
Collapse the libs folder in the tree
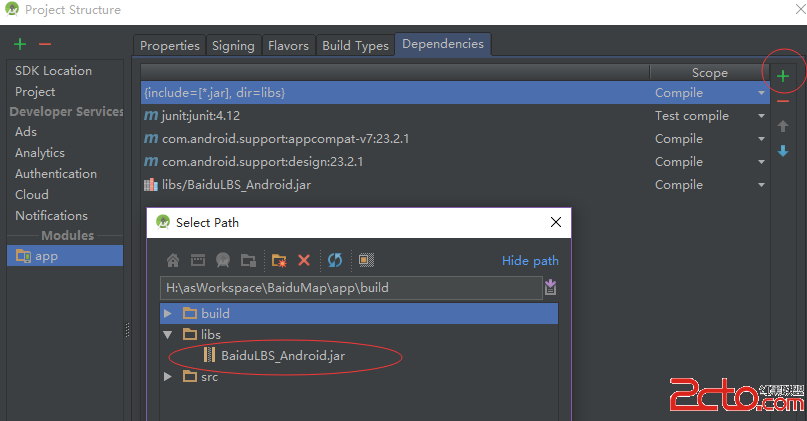[x=168, y=335]
